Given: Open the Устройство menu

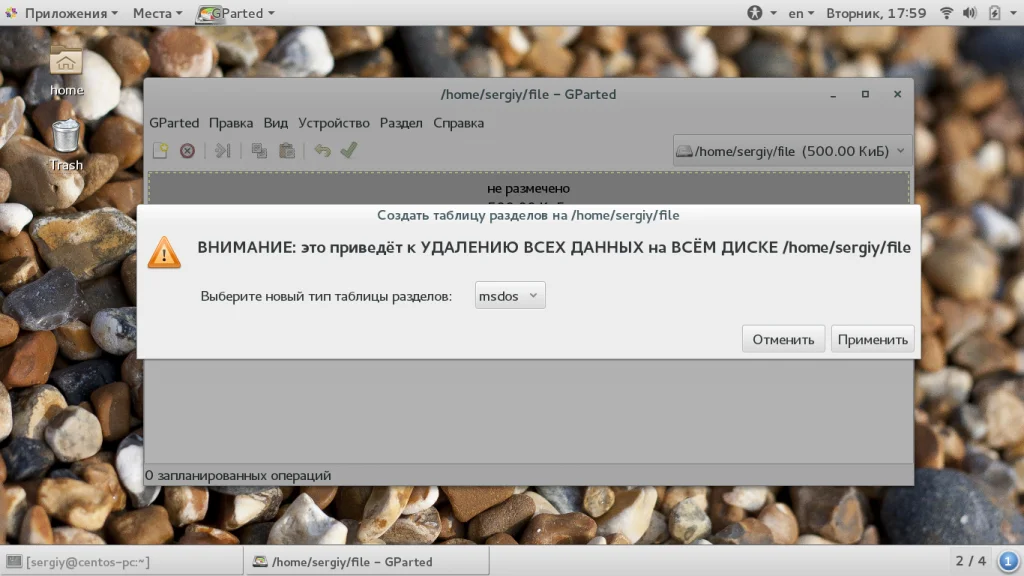Looking at the screenshot, I should (x=334, y=123).
